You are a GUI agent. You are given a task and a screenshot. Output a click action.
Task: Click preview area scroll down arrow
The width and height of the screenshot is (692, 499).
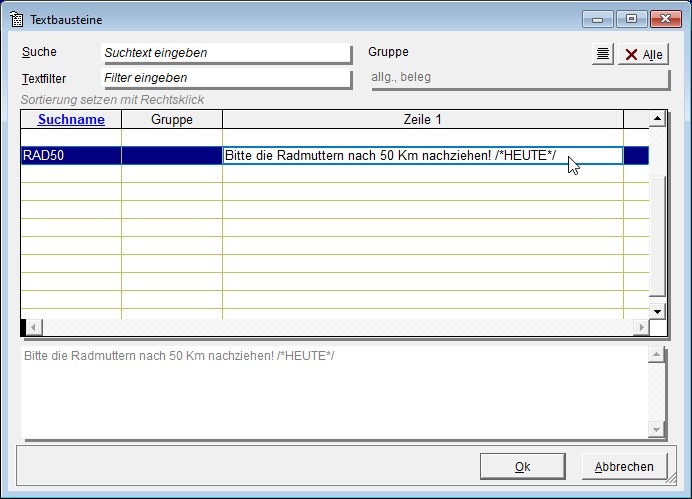tap(656, 429)
